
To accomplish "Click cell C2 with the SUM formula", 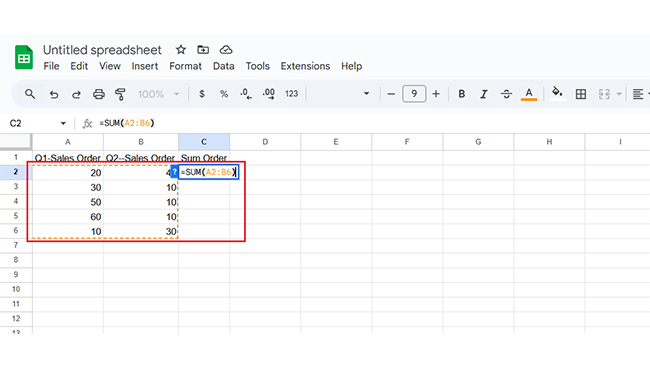I will (209, 172).
